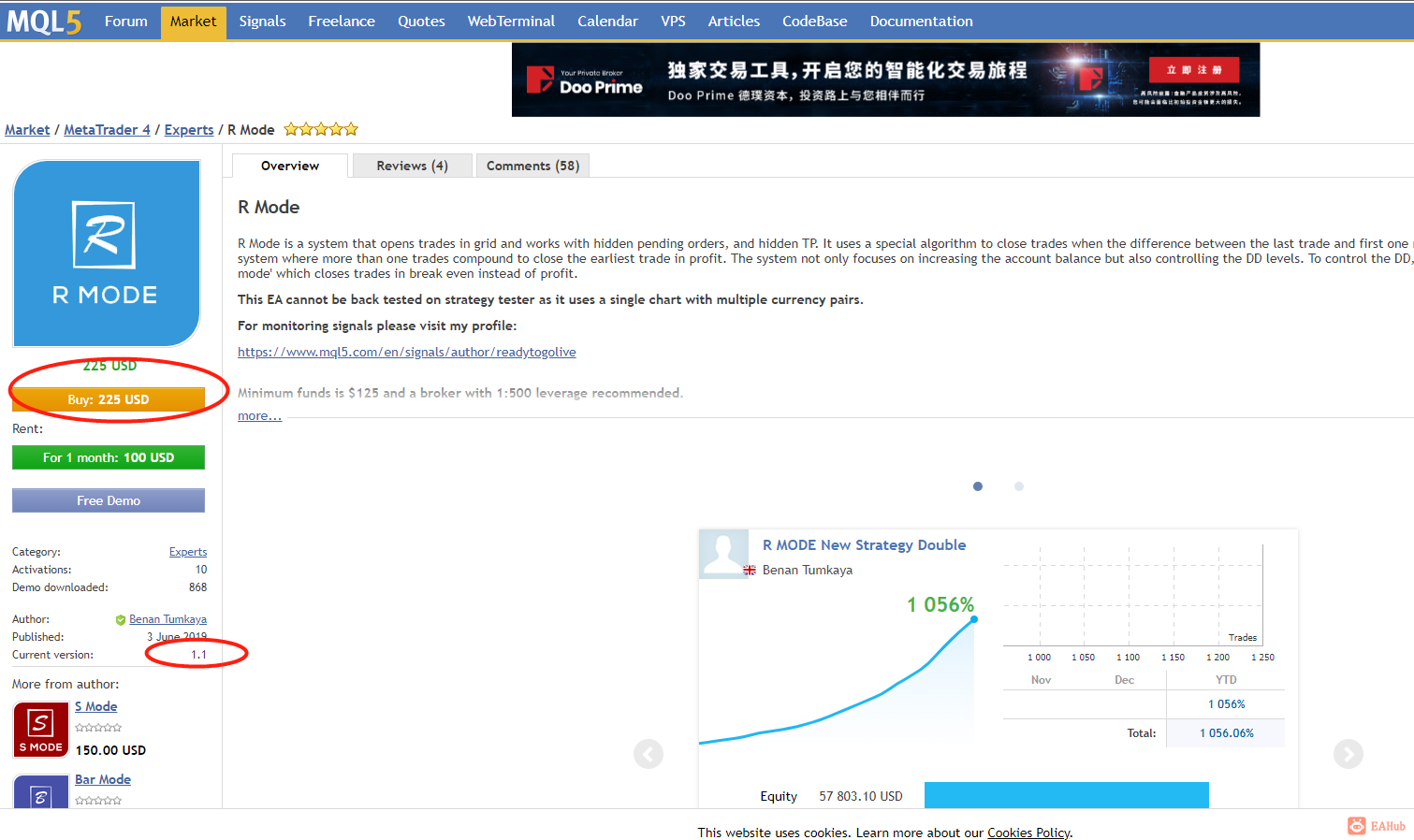Open author Benan Tumkaya's profile link
Image resolution: width=1414 pixels, height=840 pixels.
click(168, 619)
